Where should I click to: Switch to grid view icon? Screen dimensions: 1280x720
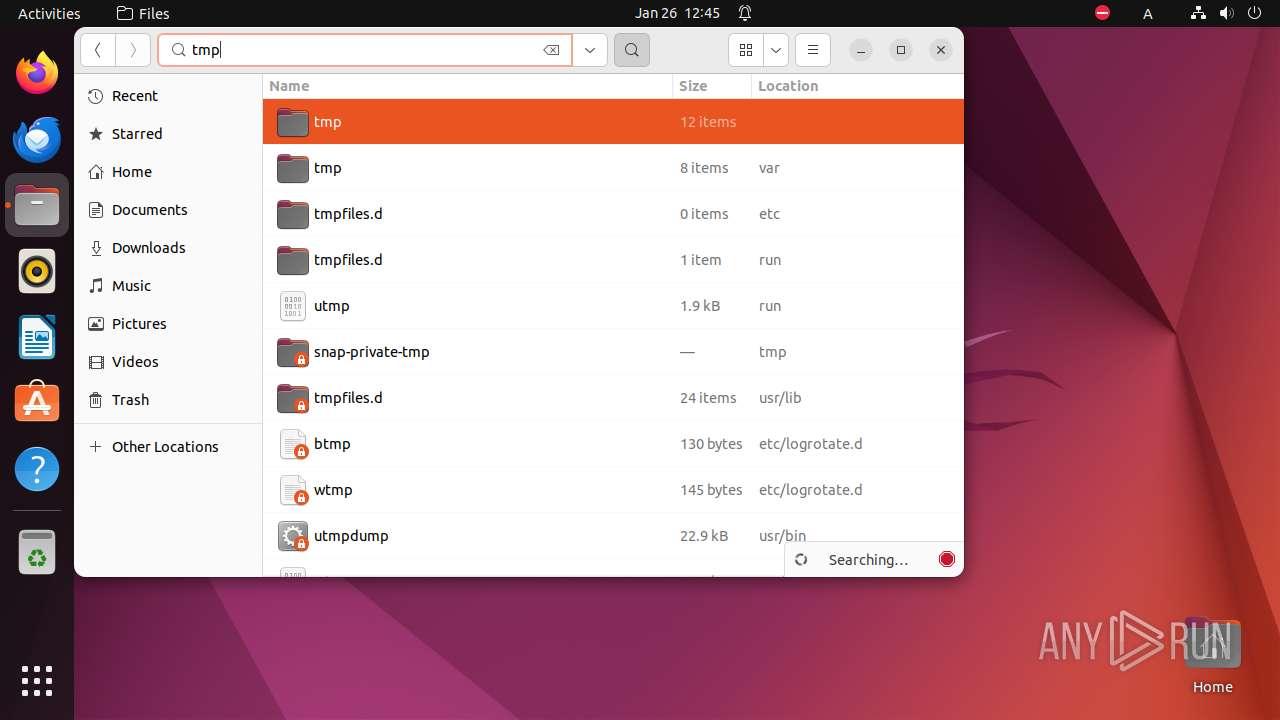tap(746, 50)
